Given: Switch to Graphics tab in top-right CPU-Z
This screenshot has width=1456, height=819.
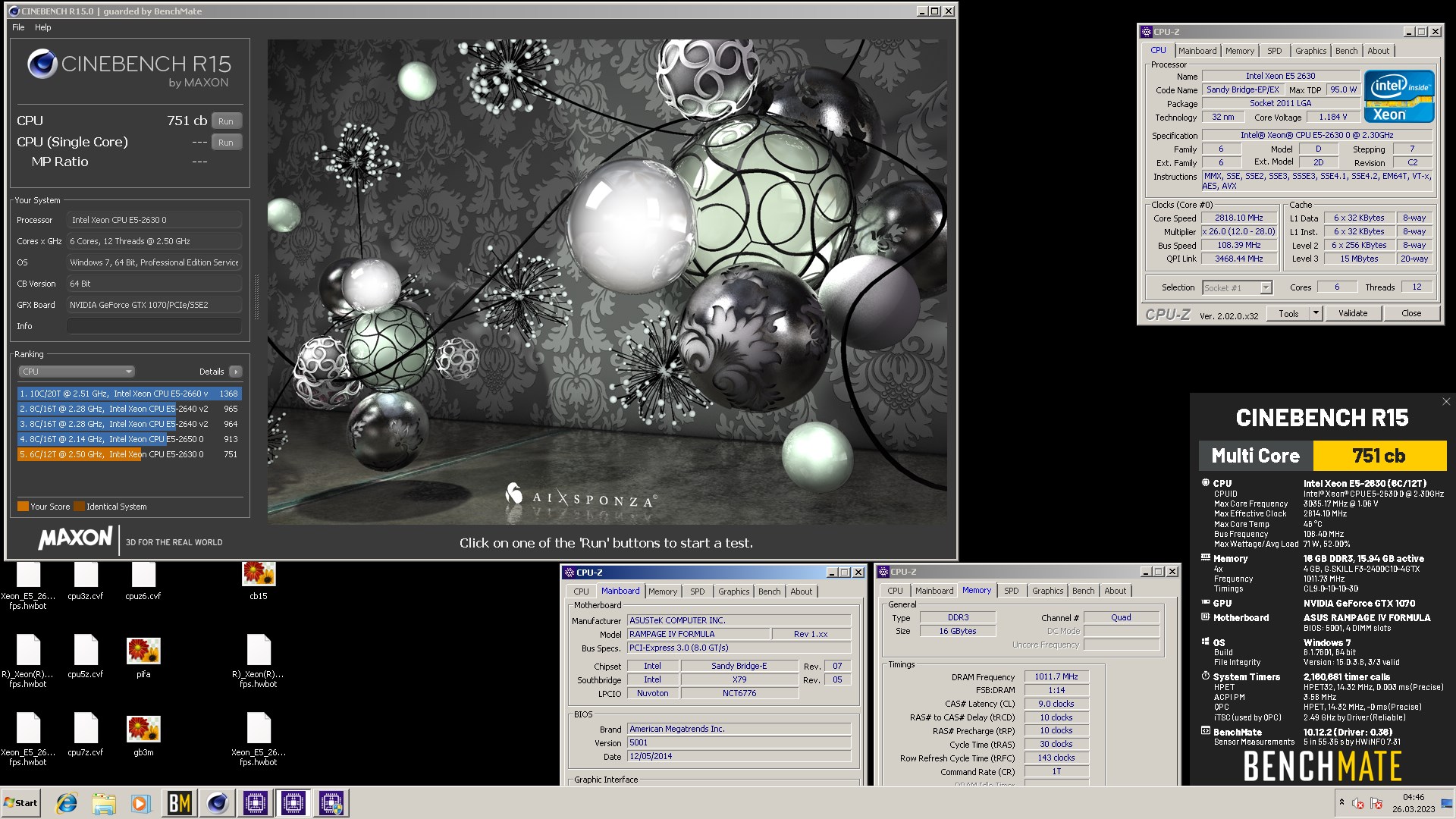Looking at the screenshot, I should tap(1310, 51).
